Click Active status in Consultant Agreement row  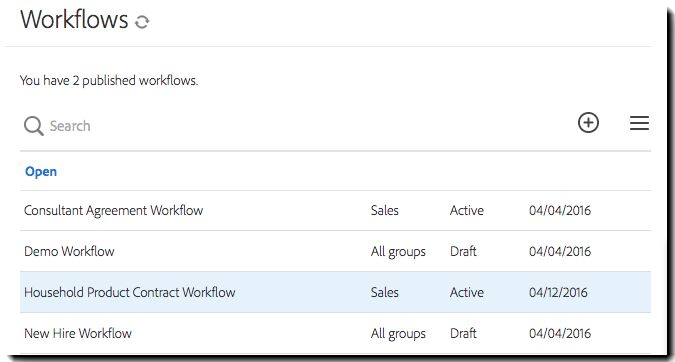[467, 210]
